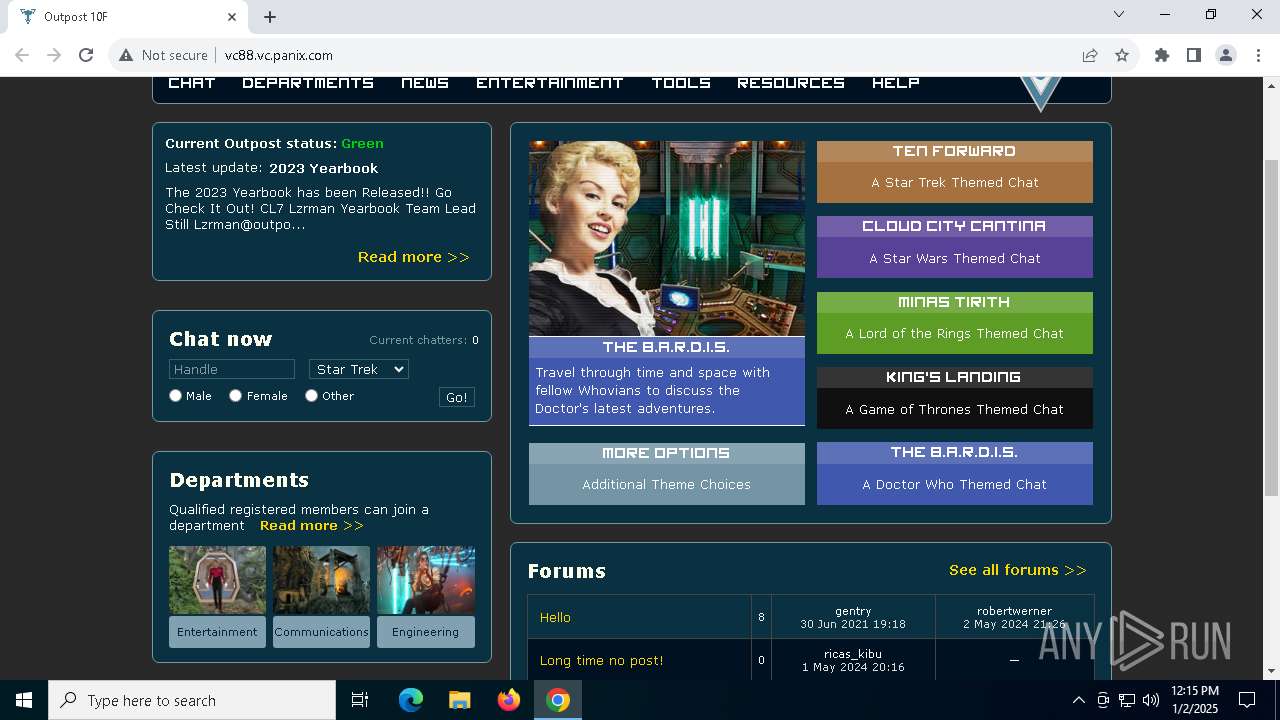Image resolution: width=1280 pixels, height=720 pixels.
Task: Open the notification center icon
Action: coord(1247,700)
